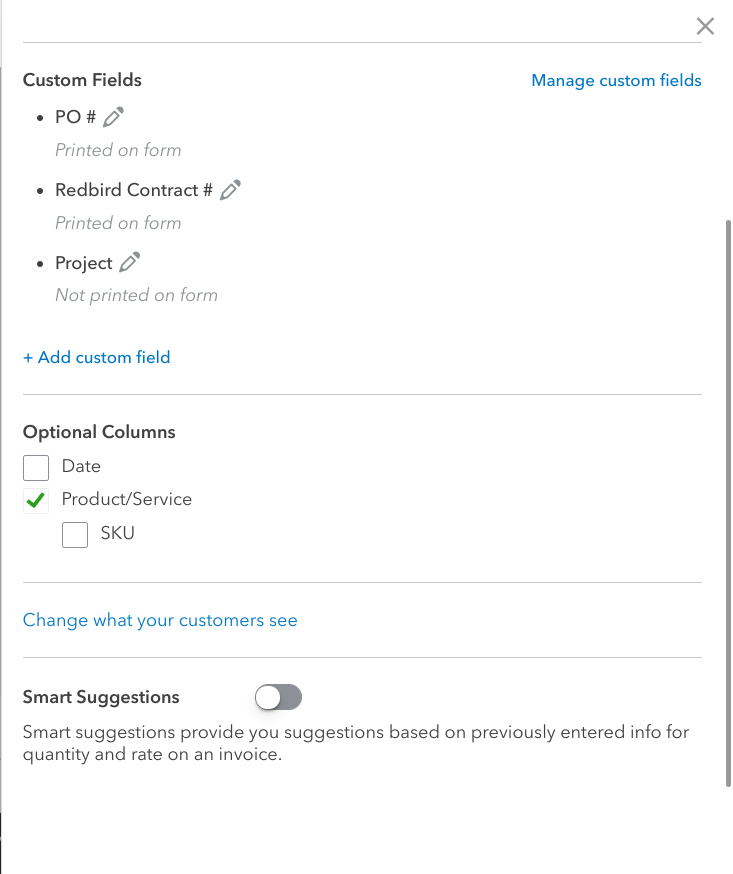Enable the Date column checkbox
This screenshot has height=874, width=733.
[x=36, y=467]
